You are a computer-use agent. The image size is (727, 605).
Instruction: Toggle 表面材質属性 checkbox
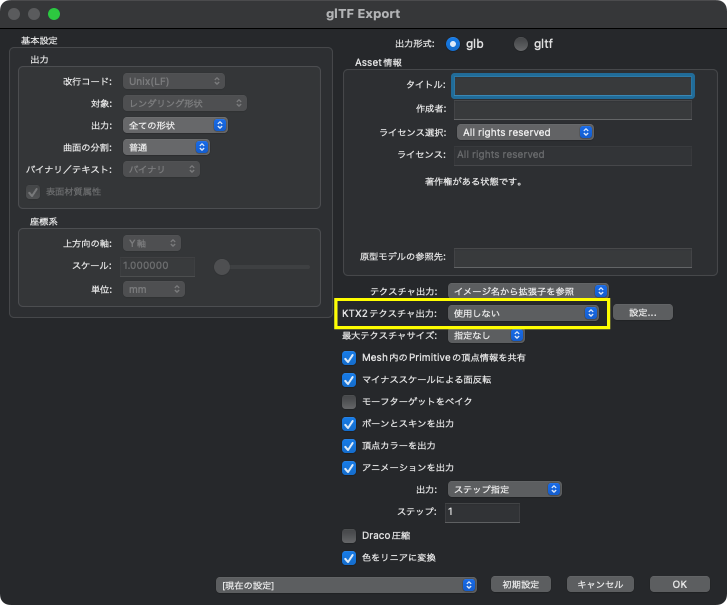[x=33, y=192]
